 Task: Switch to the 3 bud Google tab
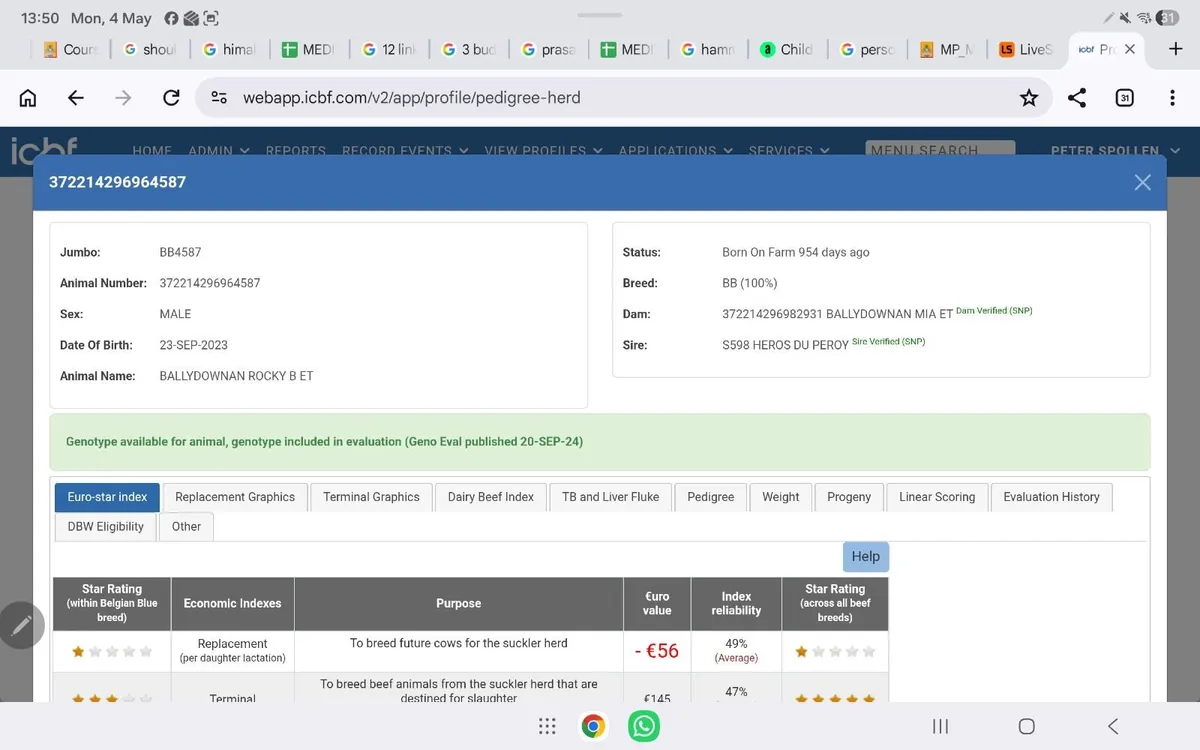(x=468, y=49)
